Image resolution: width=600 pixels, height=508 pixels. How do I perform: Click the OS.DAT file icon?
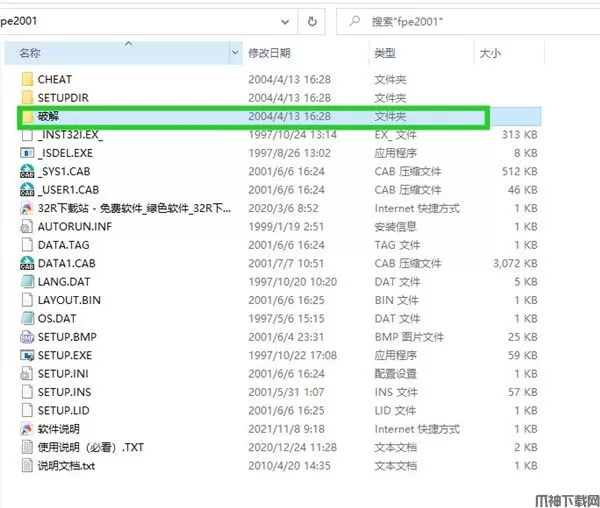tap(27, 318)
